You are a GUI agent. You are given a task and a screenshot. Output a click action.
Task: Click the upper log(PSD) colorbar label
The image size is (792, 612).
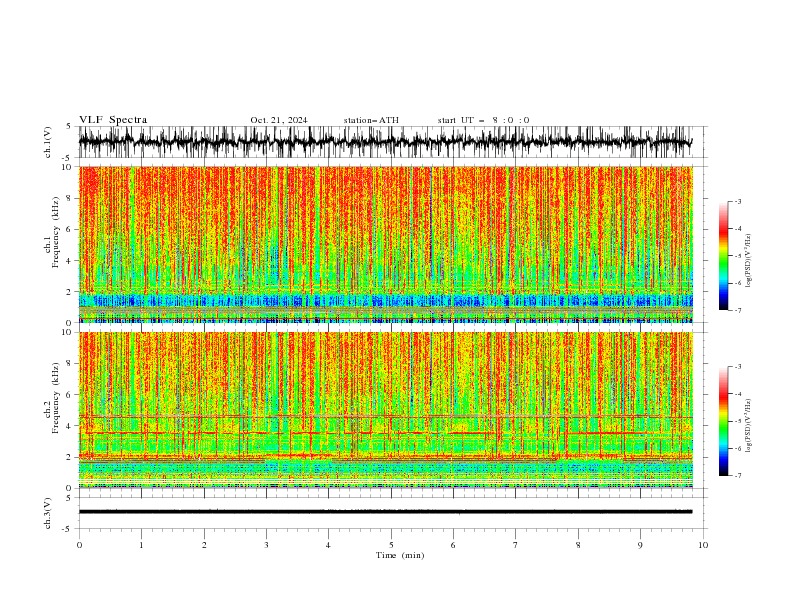pos(748,261)
